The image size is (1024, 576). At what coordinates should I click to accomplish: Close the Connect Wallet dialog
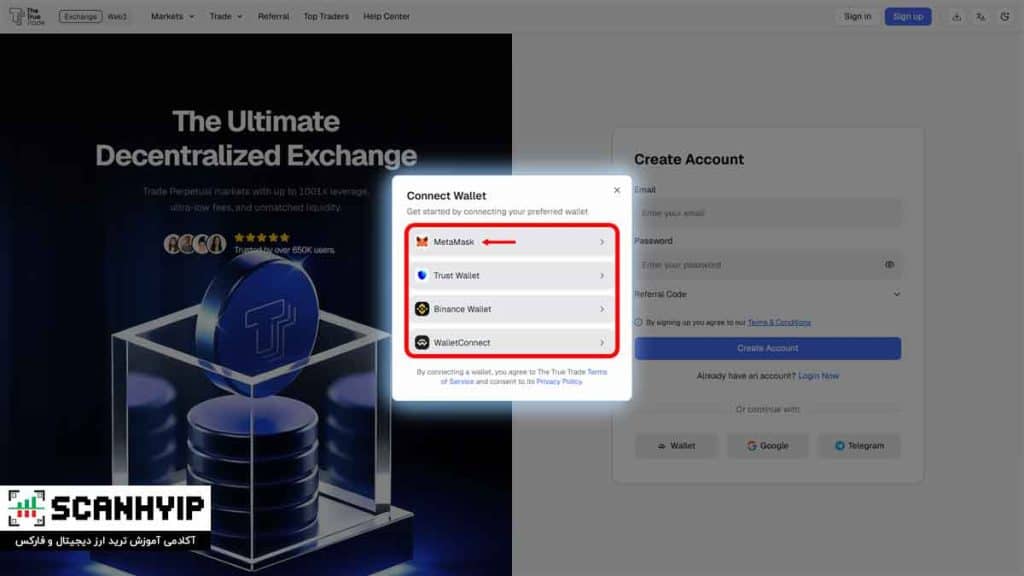(x=616, y=190)
